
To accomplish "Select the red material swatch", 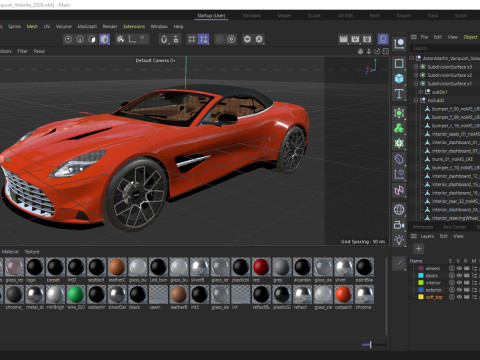I will coord(261,267).
